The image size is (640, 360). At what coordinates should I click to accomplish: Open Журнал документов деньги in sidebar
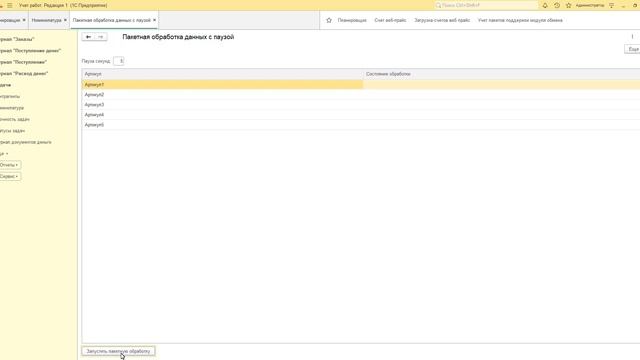click(x=26, y=142)
